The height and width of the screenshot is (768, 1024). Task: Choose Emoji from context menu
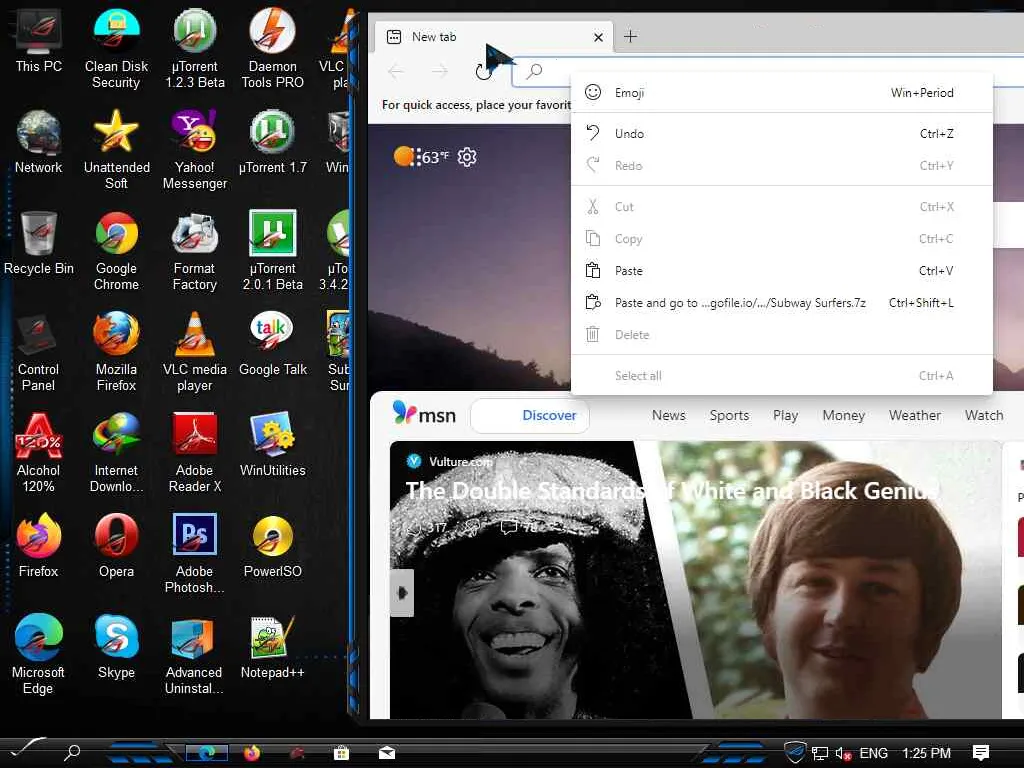point(782,93)
